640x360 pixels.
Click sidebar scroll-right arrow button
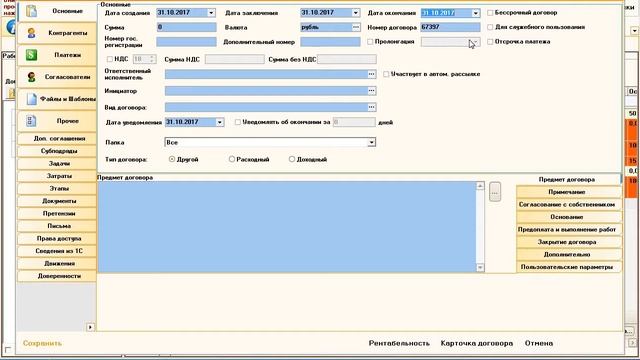tap(90, 327)
